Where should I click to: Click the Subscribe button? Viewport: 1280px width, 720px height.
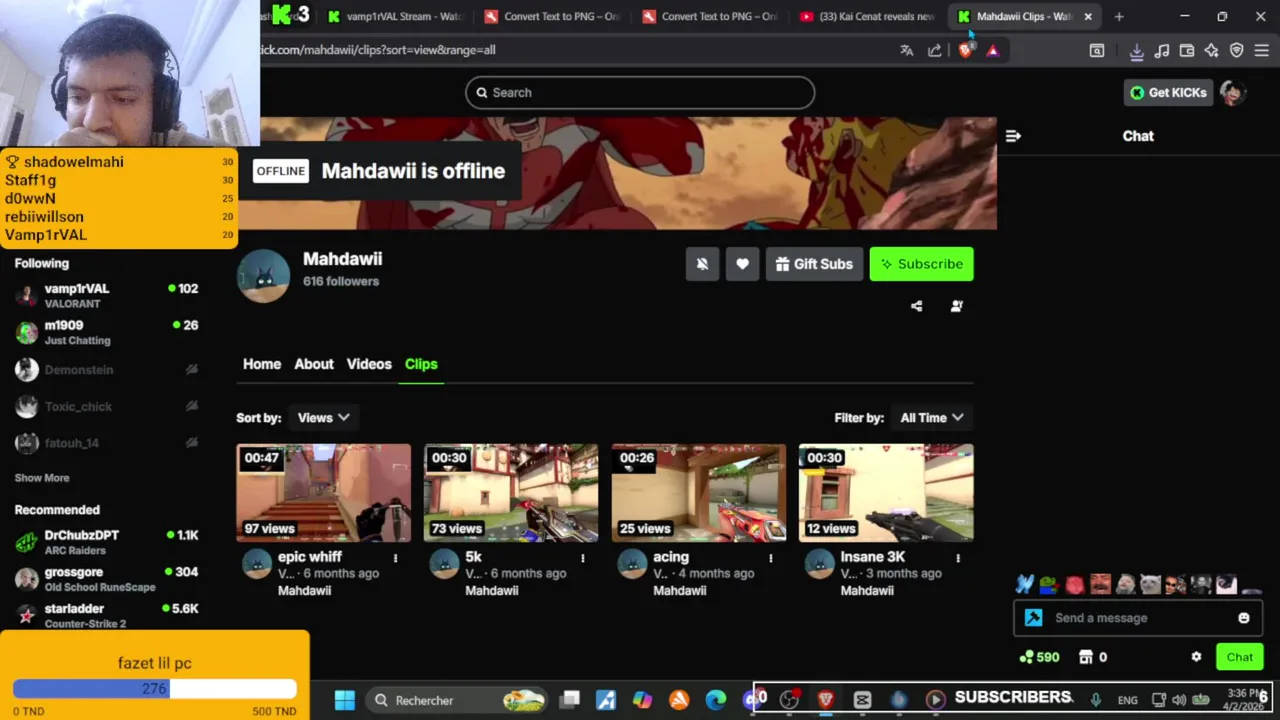click(922, 264)
